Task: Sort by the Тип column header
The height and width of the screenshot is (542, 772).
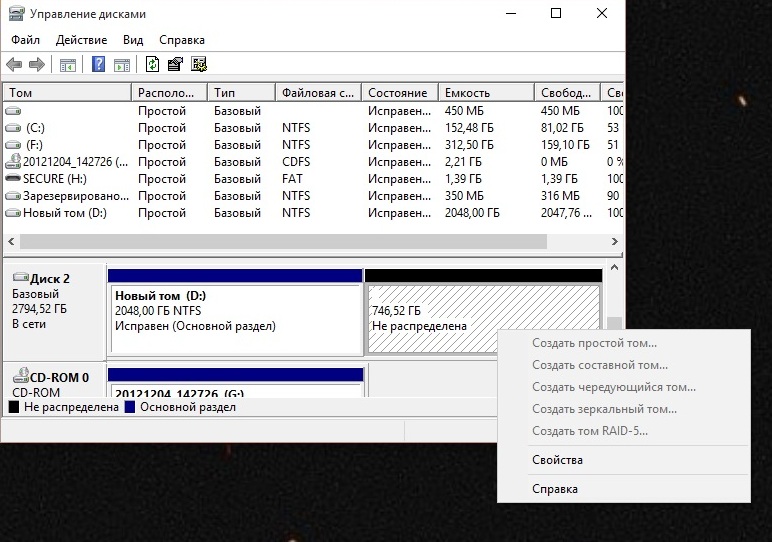Action: (x=241, y=93)
